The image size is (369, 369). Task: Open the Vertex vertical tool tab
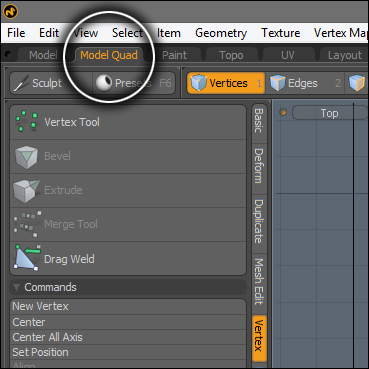[x=259, y=338]
